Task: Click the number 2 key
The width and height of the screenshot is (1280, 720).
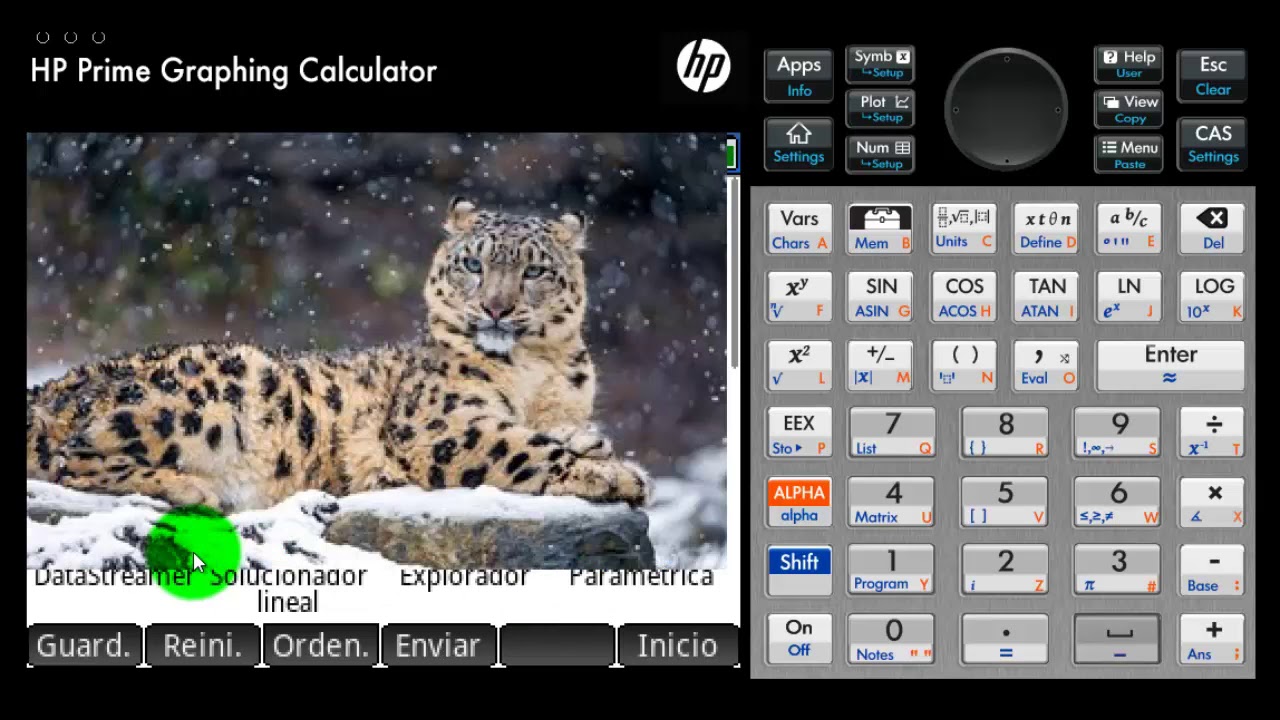Action: 1005,571
